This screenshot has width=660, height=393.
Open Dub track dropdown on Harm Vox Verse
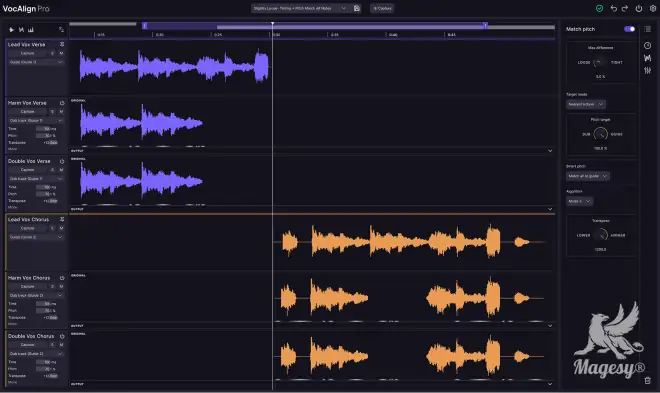click(x=36, y=120)
